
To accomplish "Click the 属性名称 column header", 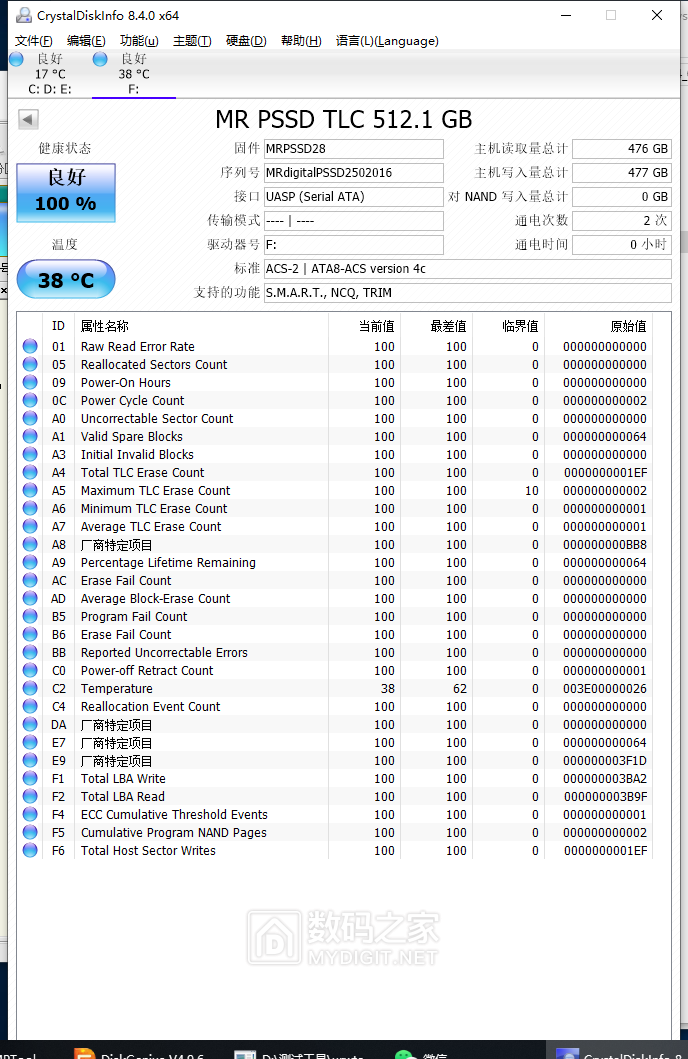I will pyautogui.click(x=105, y=326).
